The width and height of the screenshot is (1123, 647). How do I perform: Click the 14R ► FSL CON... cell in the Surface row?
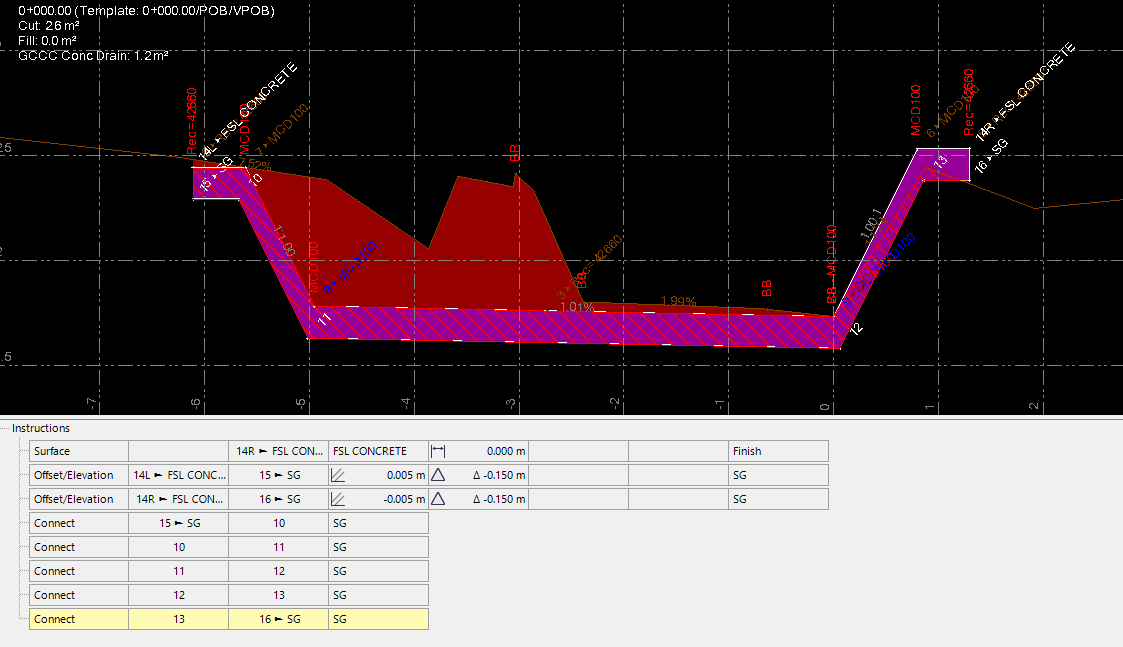279,451
